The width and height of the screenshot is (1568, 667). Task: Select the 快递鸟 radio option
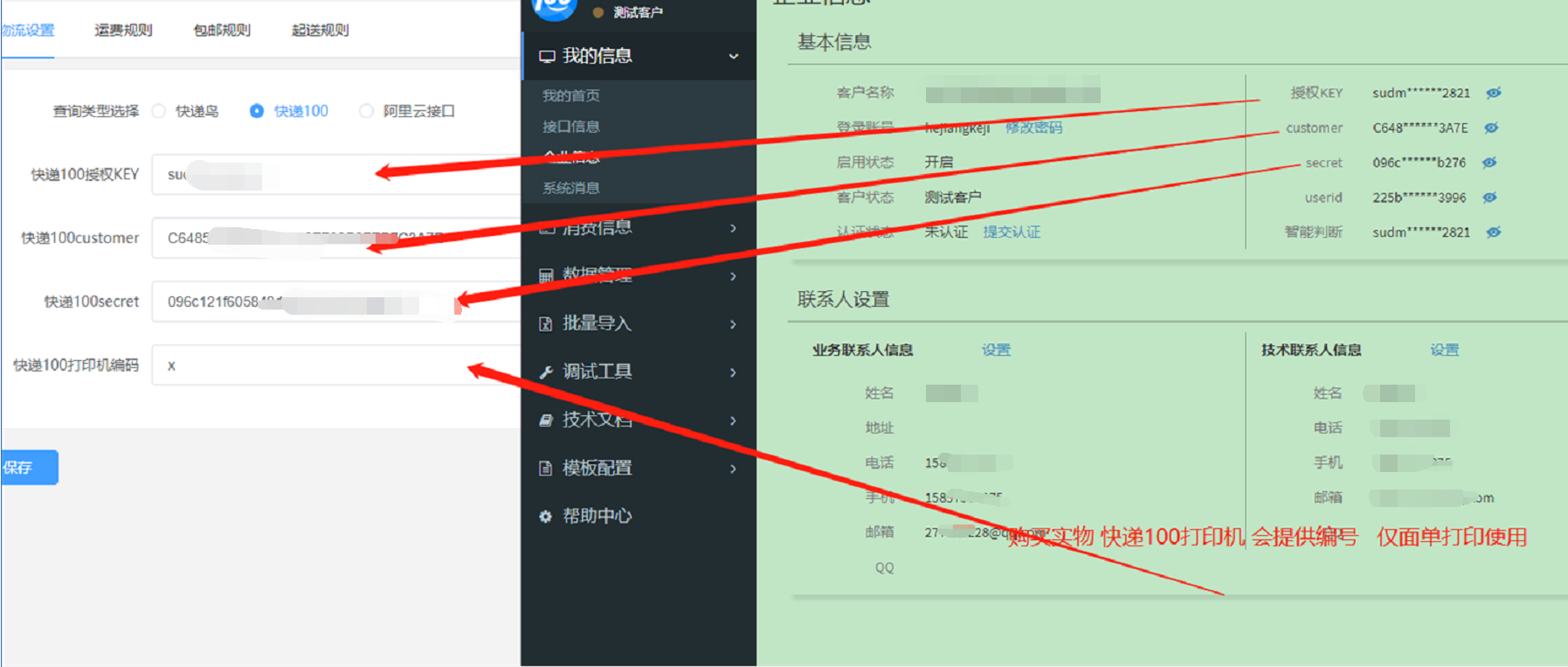click(x=159, y=111)
